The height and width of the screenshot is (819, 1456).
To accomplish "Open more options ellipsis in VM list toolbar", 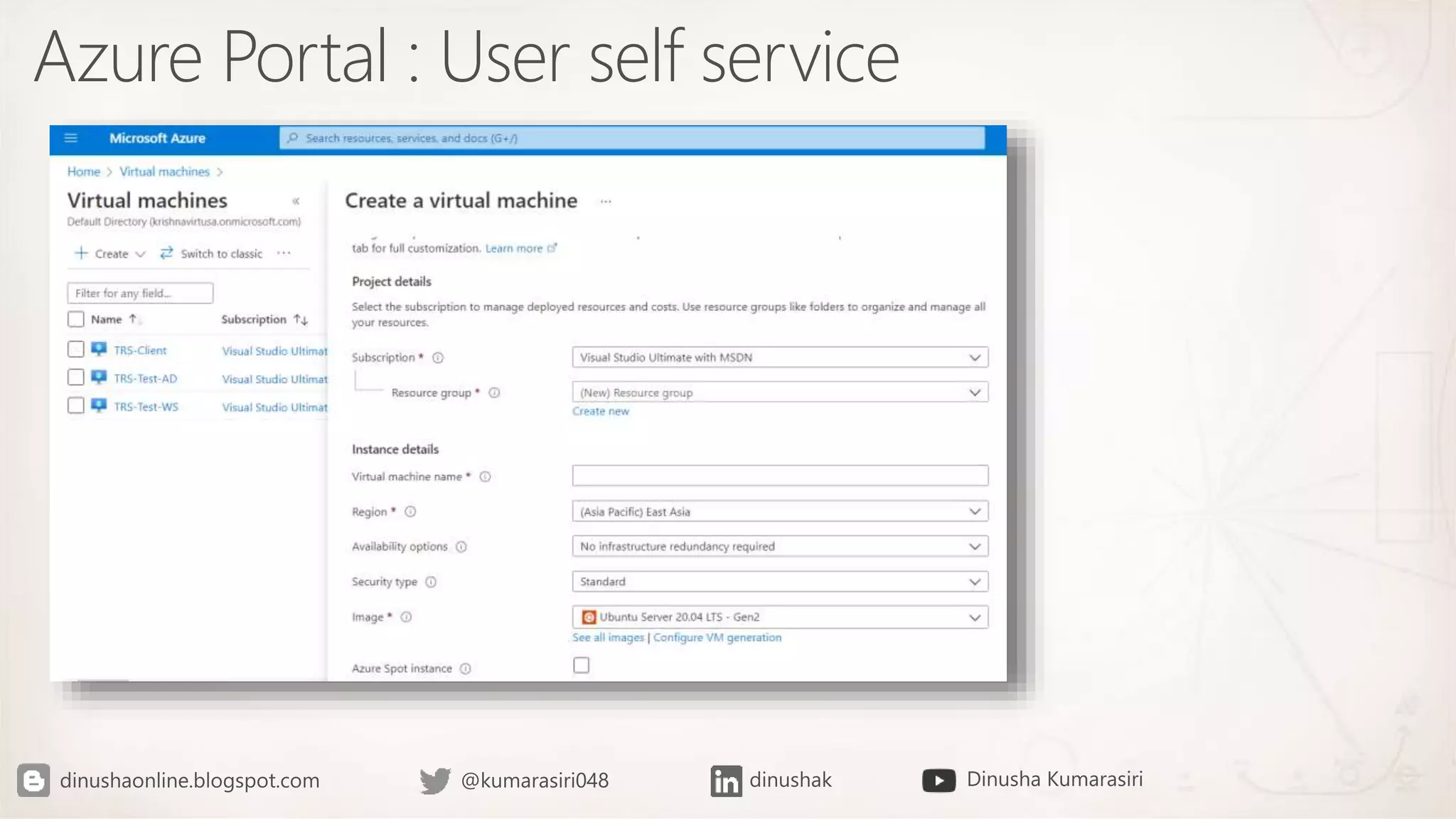I will click(x=284, y=253).
